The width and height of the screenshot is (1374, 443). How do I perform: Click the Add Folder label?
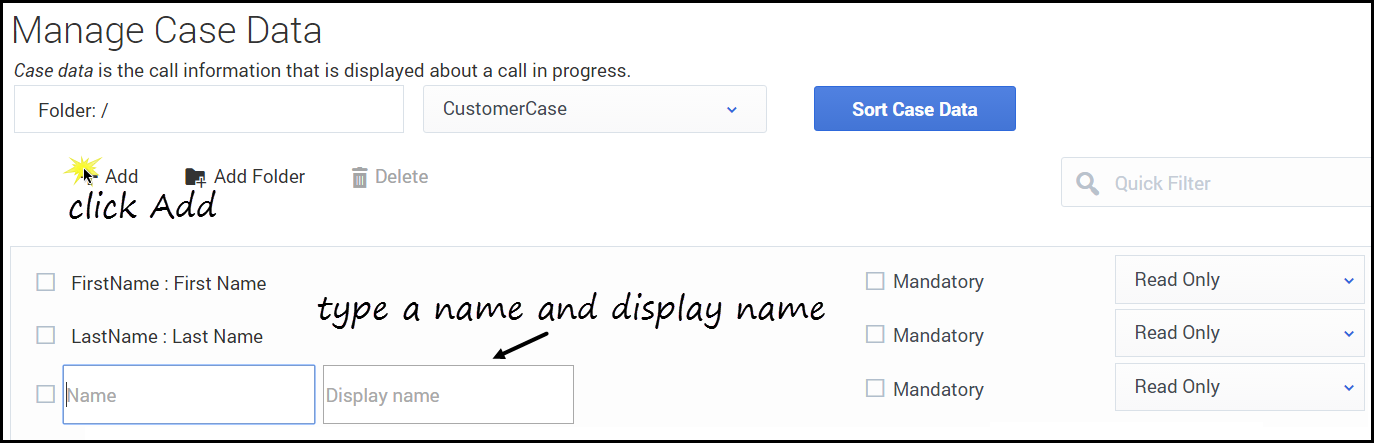(x=259, y=177)
